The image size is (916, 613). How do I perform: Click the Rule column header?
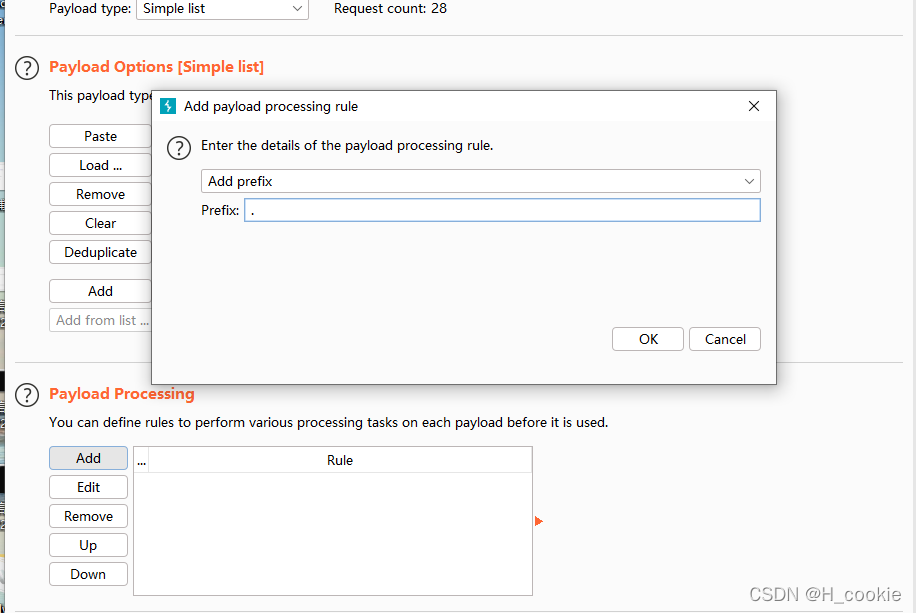tap(340, 460)
